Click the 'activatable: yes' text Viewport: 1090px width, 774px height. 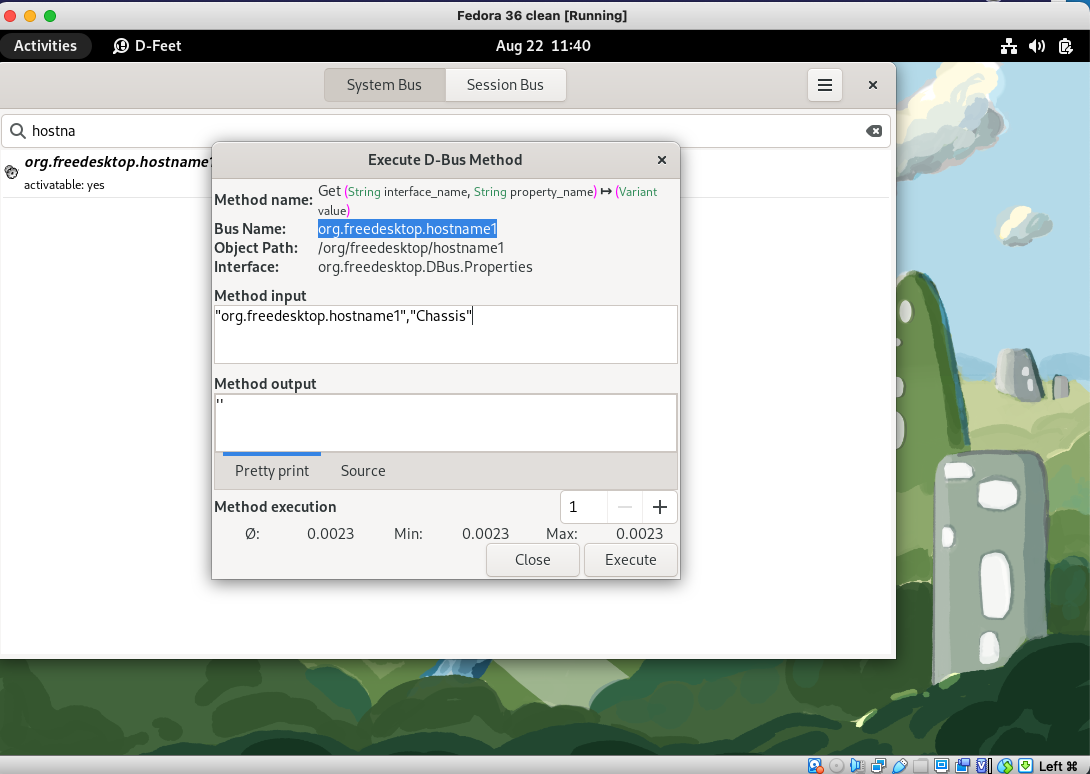[x=64, y=185]
